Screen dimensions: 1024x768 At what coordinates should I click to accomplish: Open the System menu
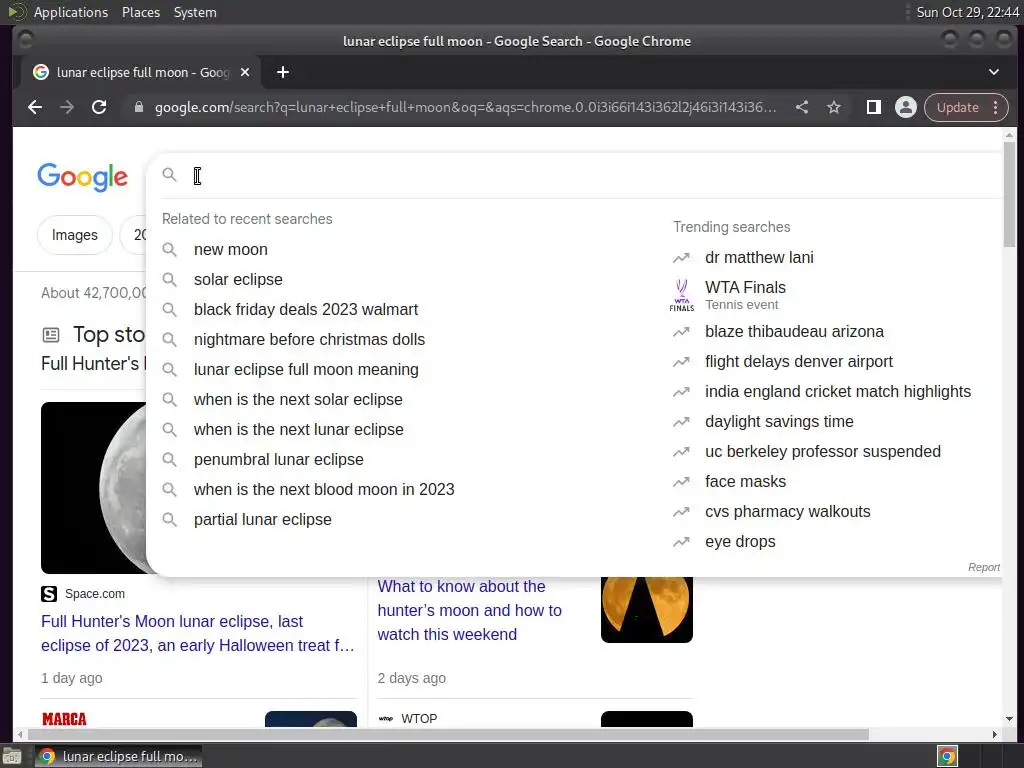point(195,12)
